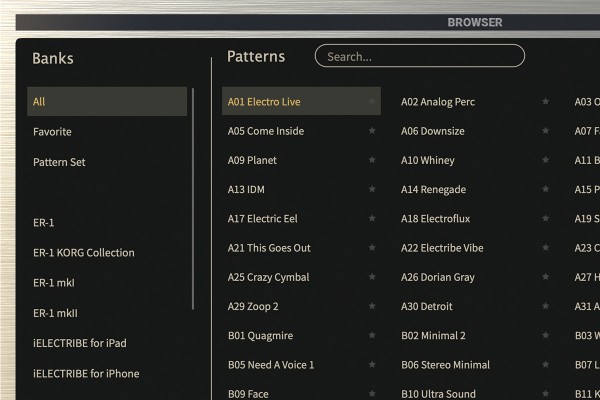Toggle favorite star for A02 Analog Perc
The height and width of the screenshot is (400, 600).
click(x=546, y=102)
